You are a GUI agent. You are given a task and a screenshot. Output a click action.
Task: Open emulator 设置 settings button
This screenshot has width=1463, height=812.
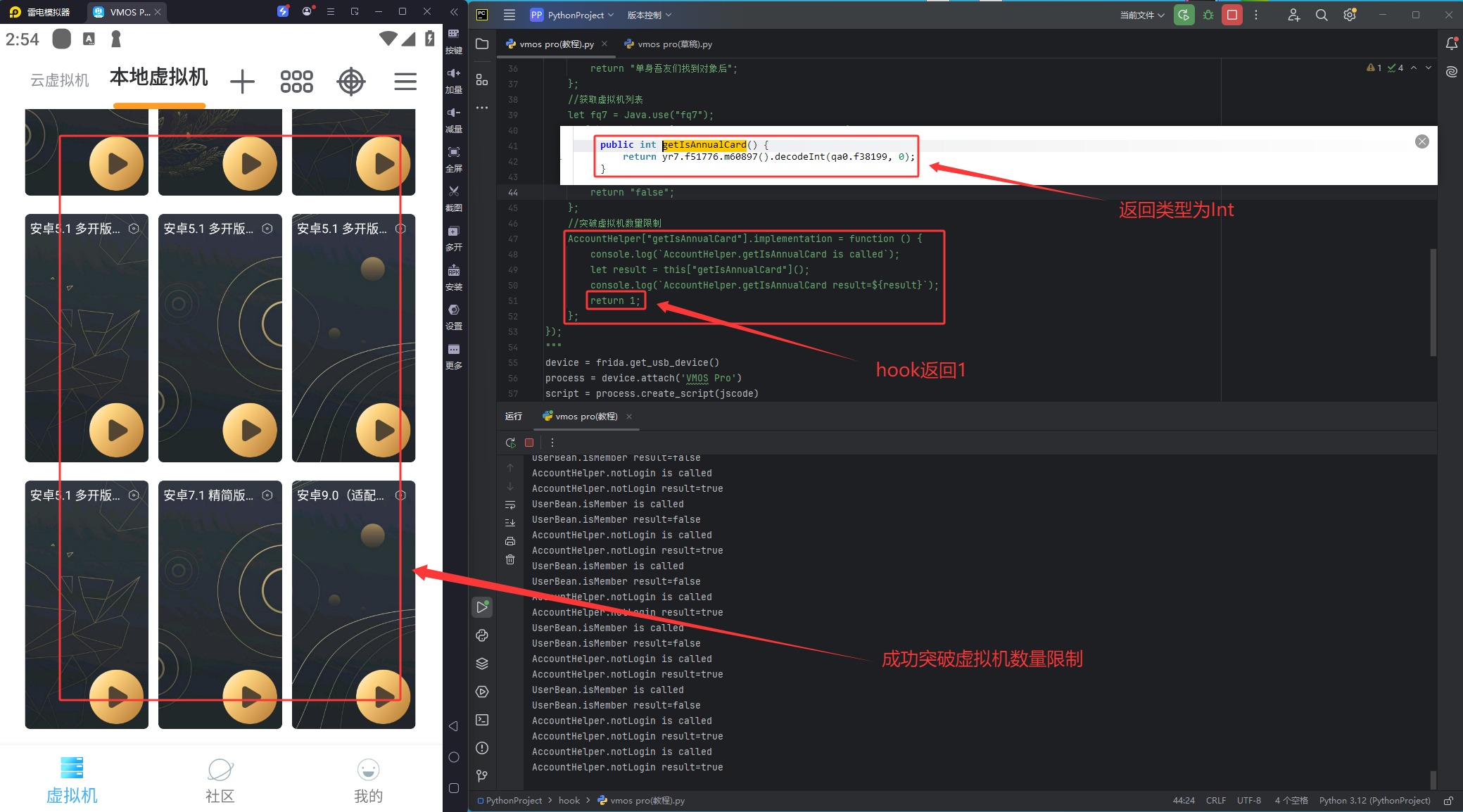(x=454, y=317)
